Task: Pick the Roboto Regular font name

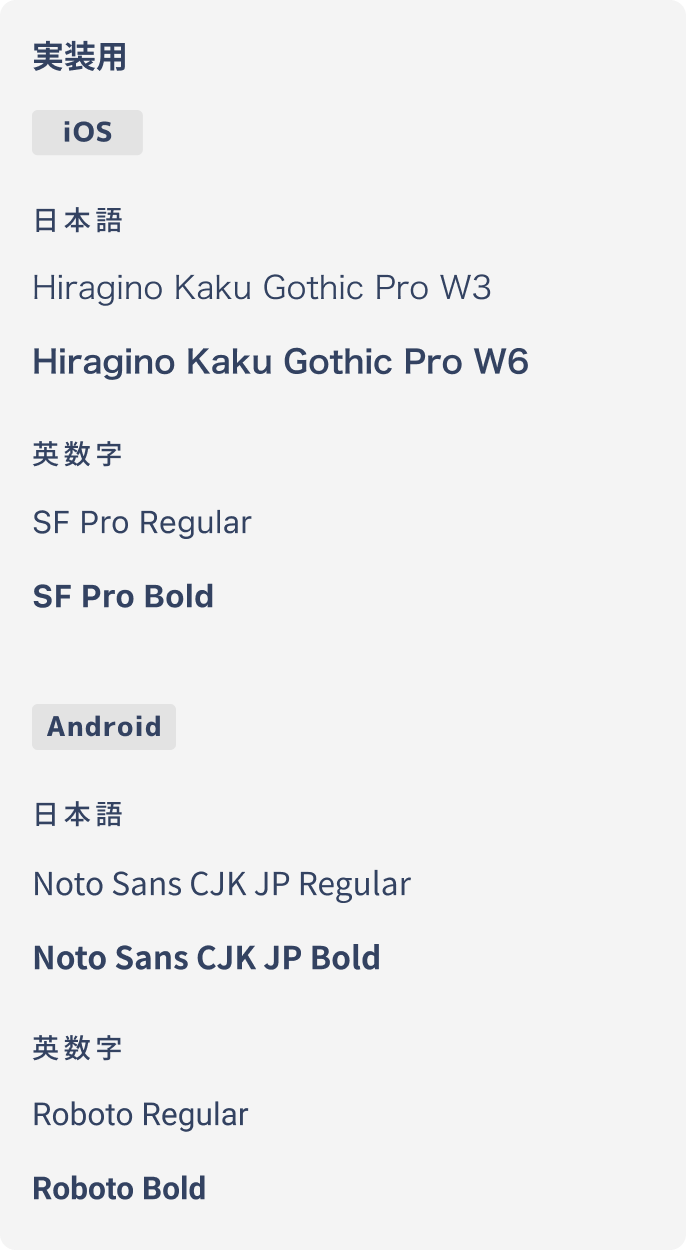Action: point(140,1115)
